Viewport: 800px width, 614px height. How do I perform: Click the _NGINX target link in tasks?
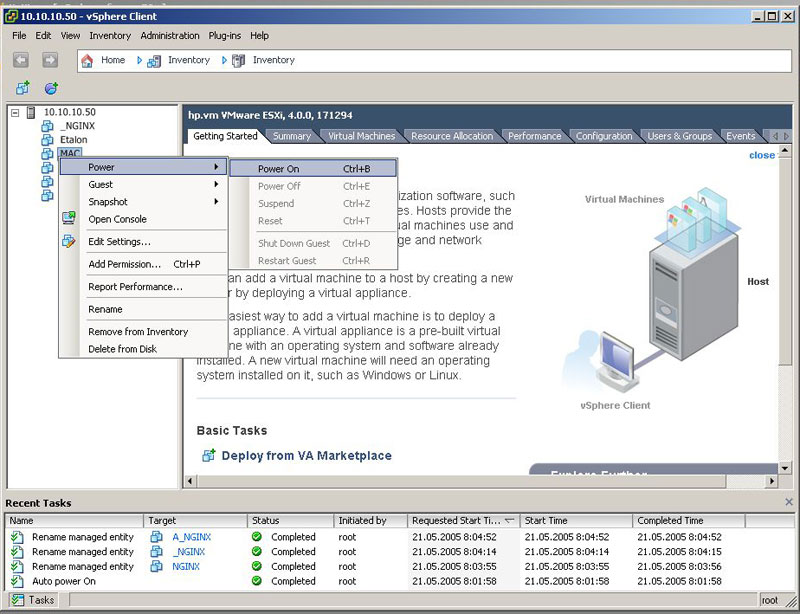click(188, 552)
